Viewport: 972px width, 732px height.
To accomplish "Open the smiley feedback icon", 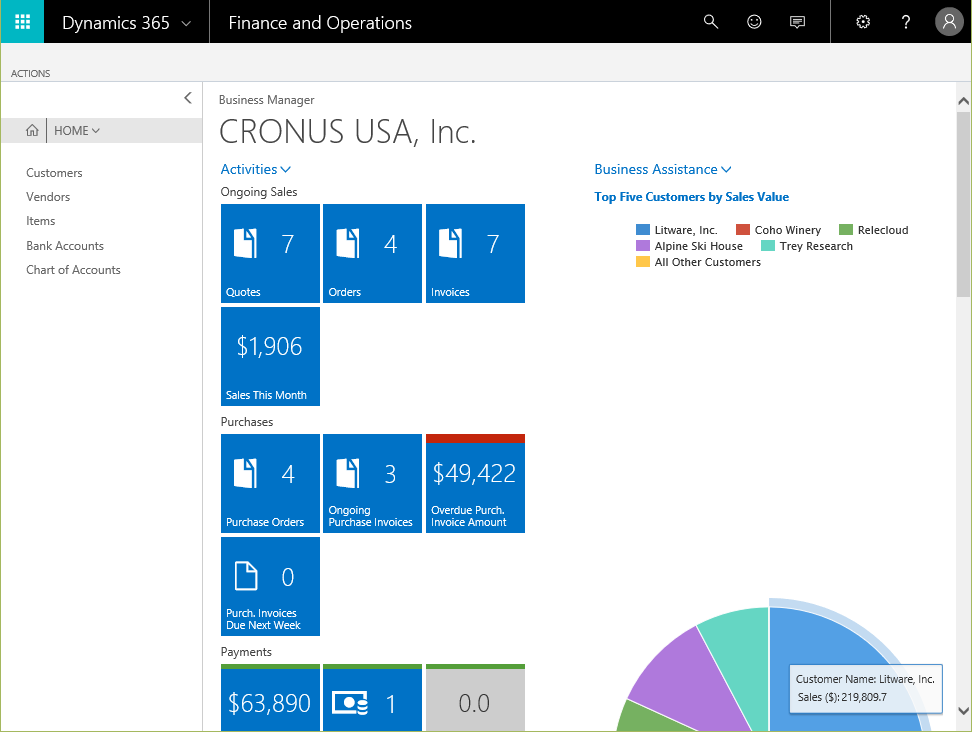I will pyautogui.click(x=754, y=22).
